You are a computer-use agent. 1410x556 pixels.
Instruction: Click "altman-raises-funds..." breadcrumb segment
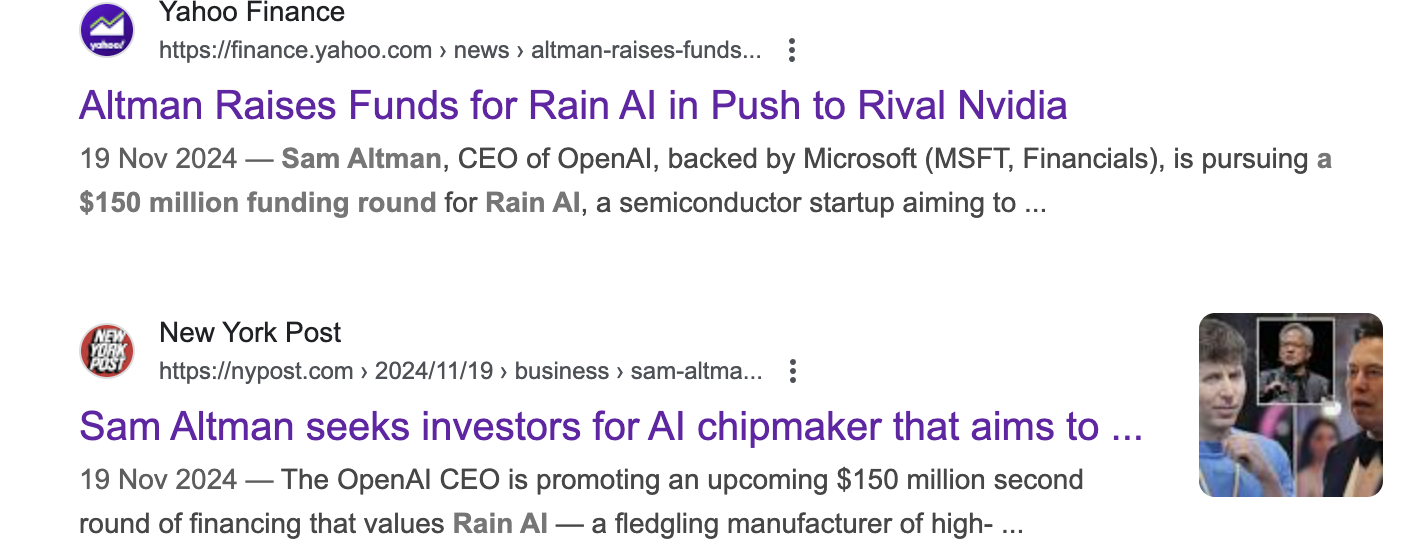tap(646, 50)
